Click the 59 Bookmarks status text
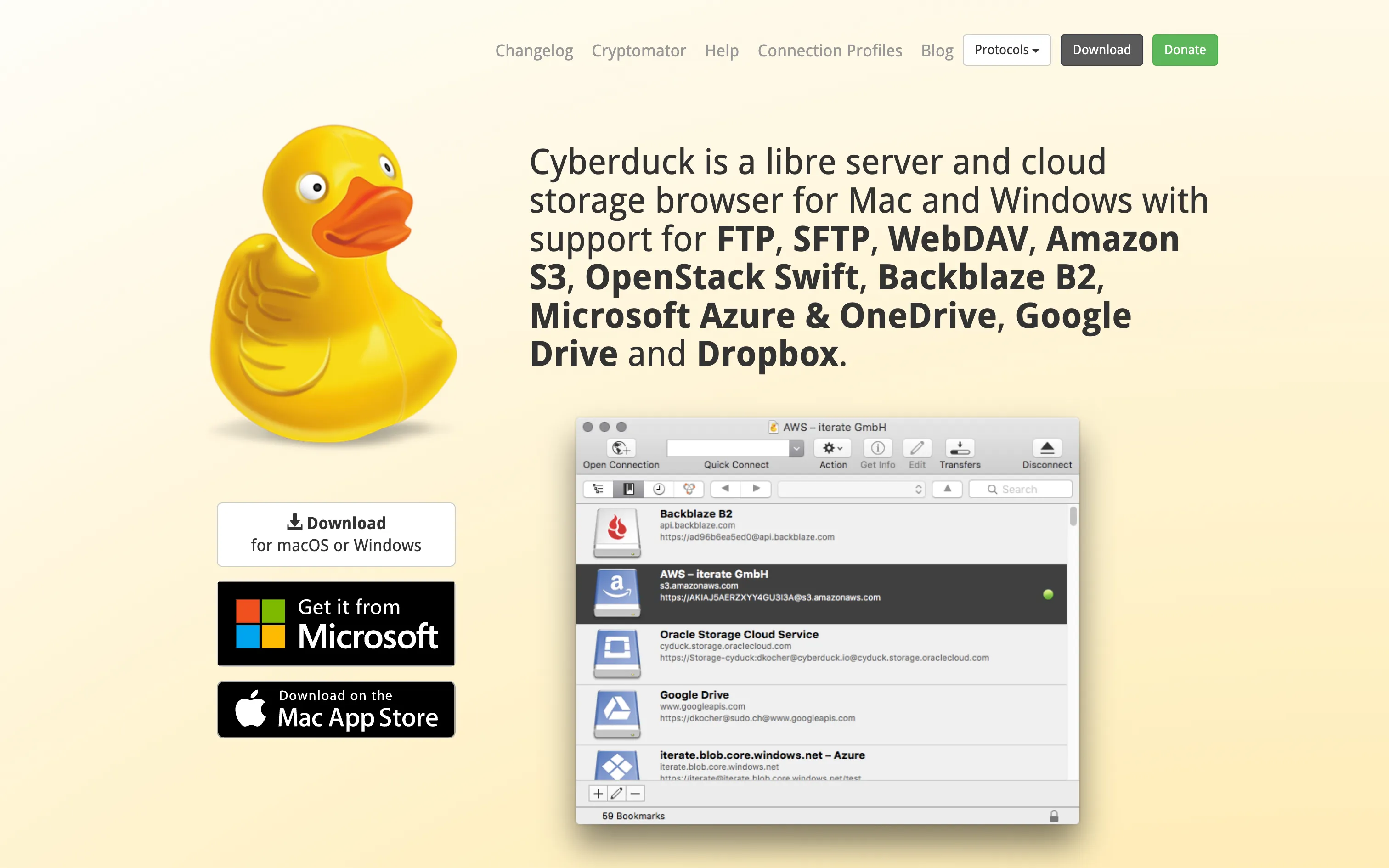Image resolution: width=1389 pixels, height=868 pixels. point(633,816)
